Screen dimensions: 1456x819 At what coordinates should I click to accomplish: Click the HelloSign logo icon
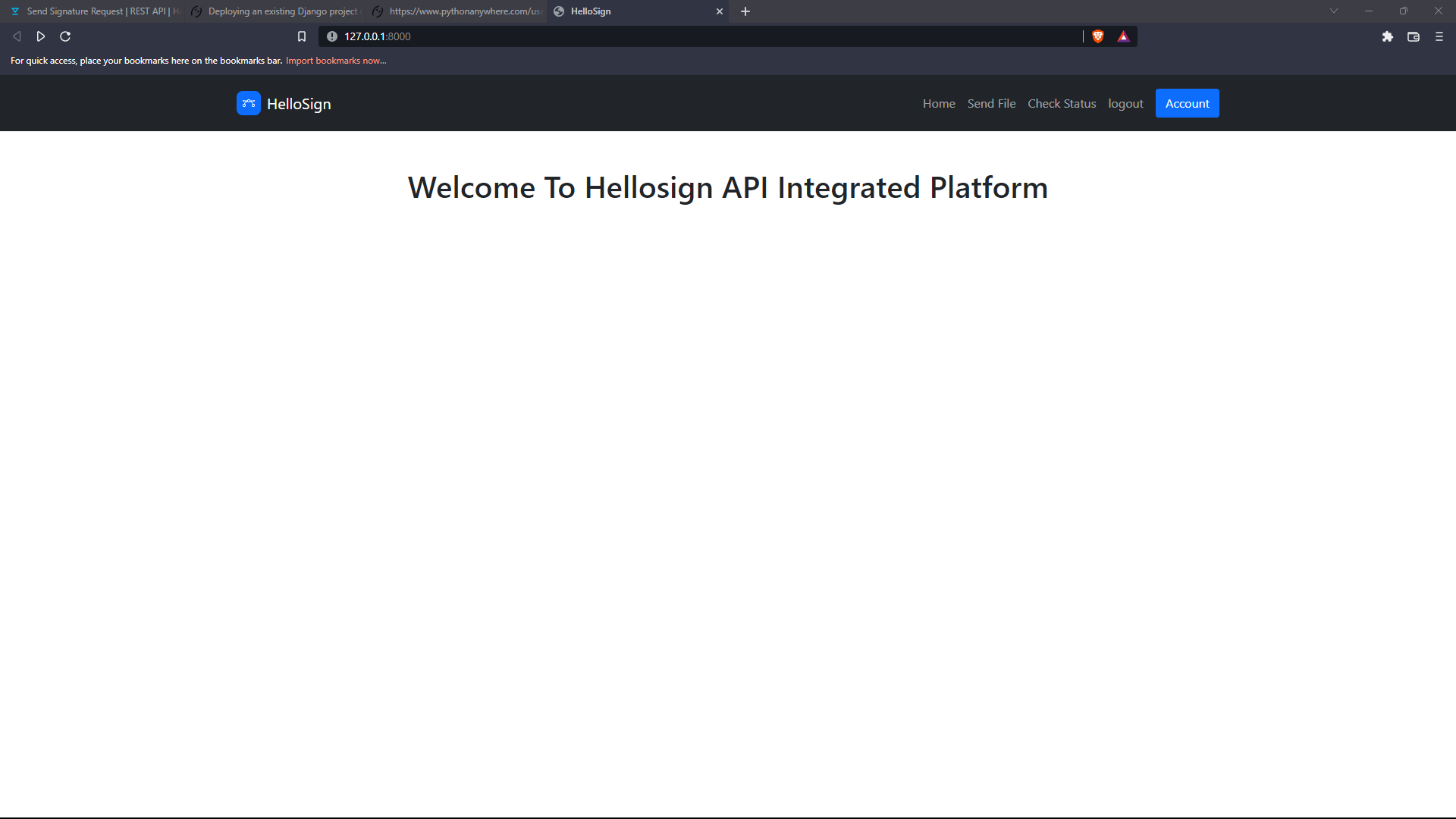[248, 103]
